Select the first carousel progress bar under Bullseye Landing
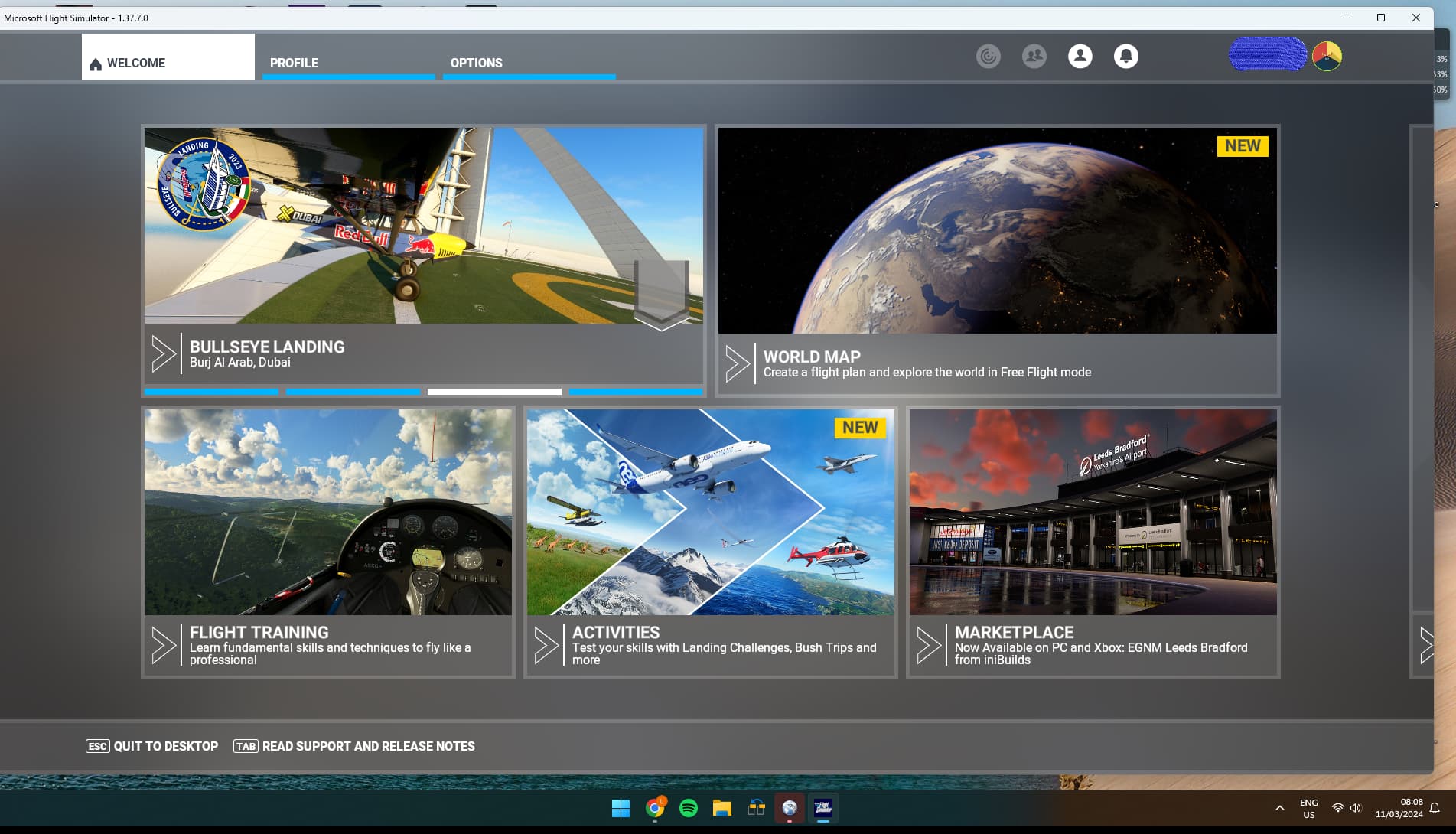The image size is (1456, 834). [211, 392]
